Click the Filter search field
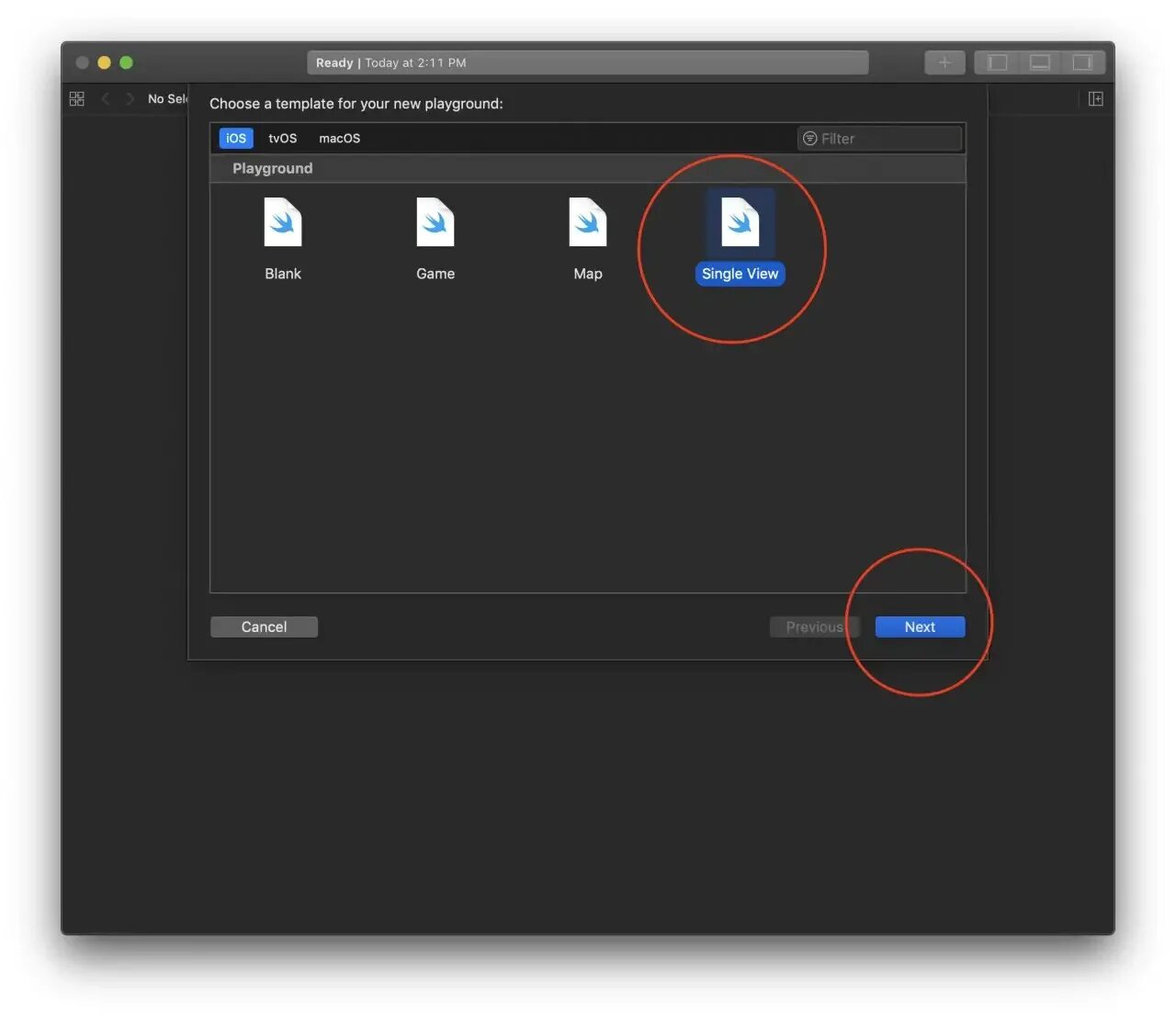Screen dimensions: 1176x1016 [x=880, y=139]
